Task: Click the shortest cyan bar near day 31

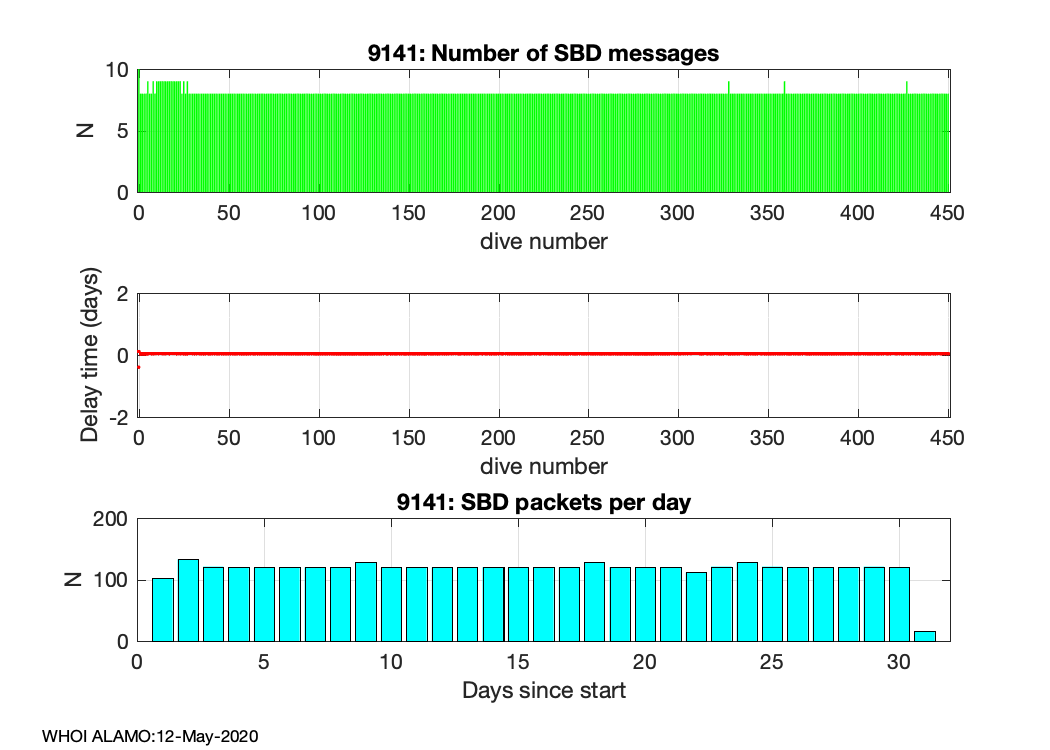Action: point(925,636)
